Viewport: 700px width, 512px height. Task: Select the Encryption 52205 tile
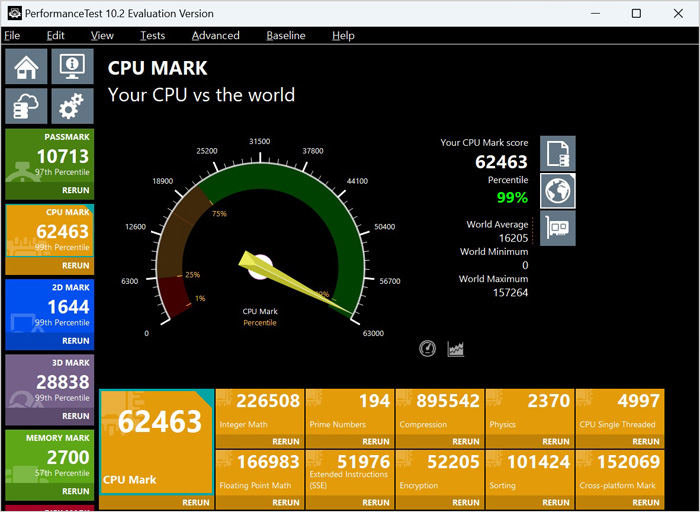[x=440, y=473]
